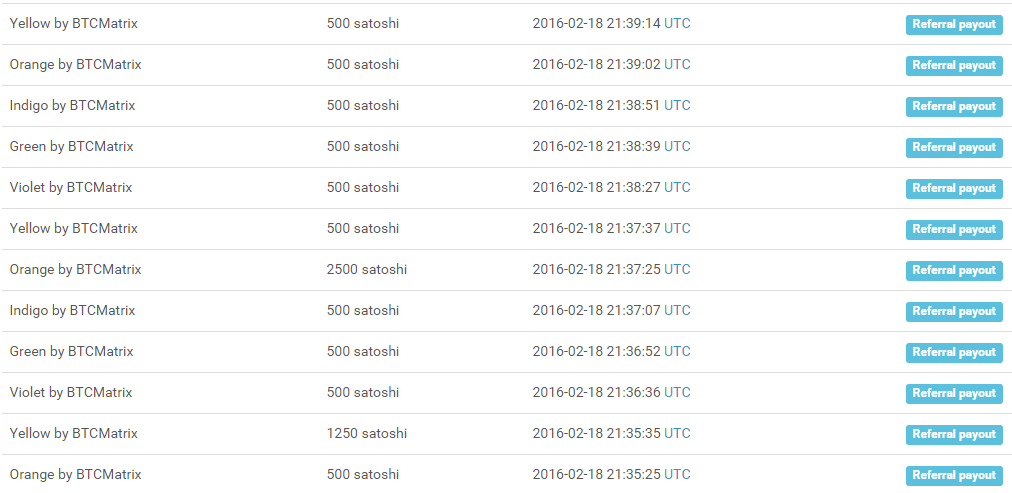Click the 1250 satoshi amount
The width and height of the screenshot is (1012, 493).
tap(367, 433)
